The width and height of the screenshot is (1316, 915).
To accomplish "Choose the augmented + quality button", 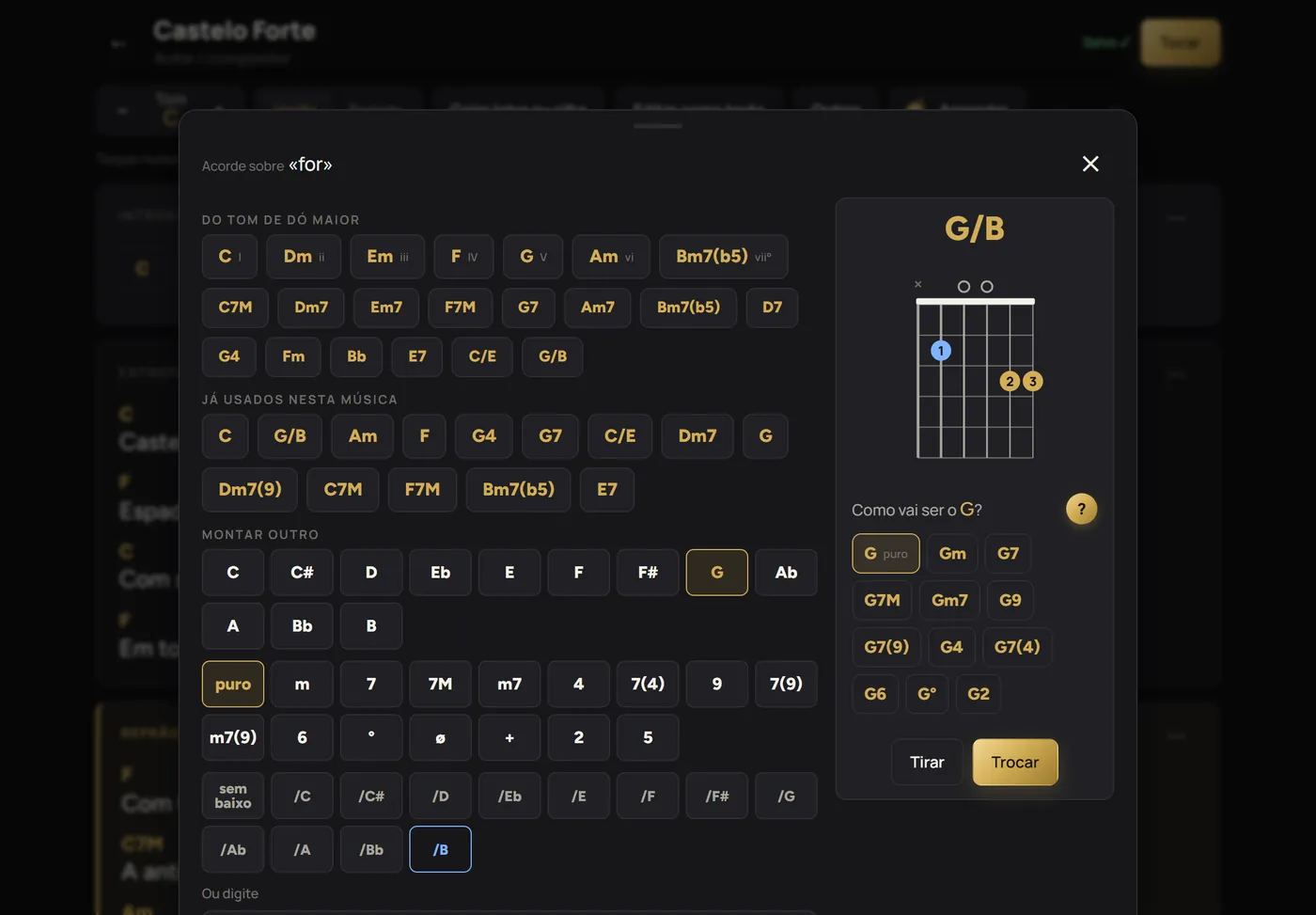I will (x=509, y=738).
